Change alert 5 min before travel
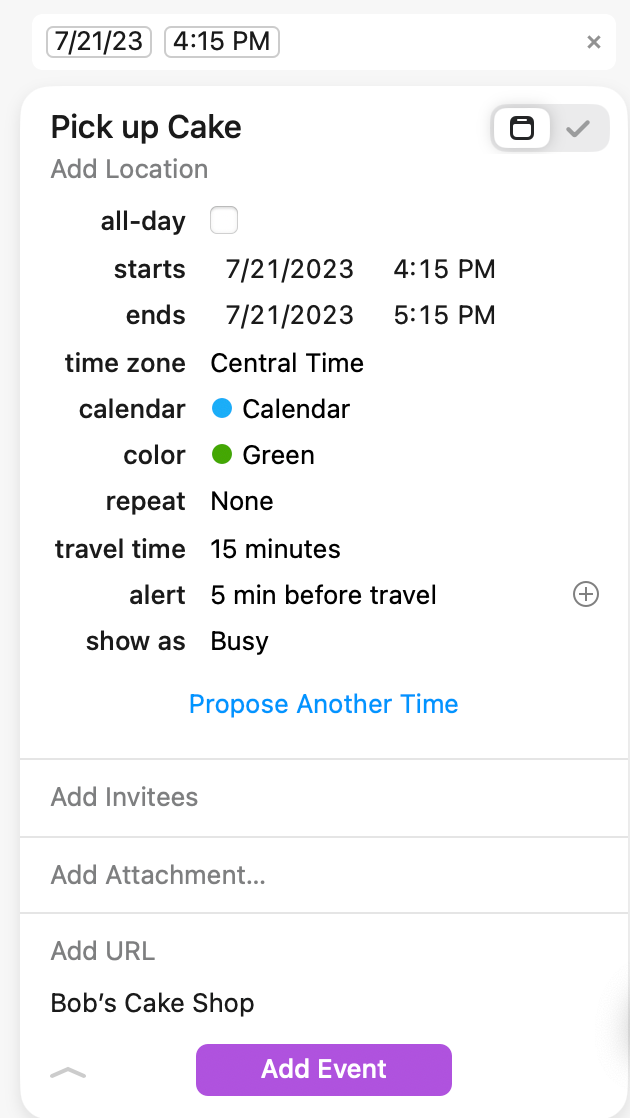This screenshot has height=1118, width=630. pyautogui.click(x=323, y=595)
